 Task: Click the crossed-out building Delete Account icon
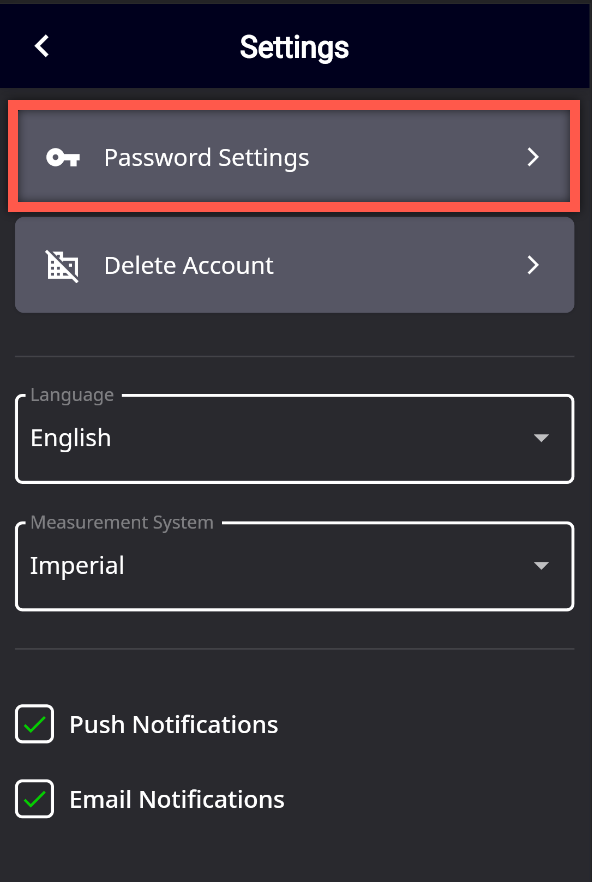point(62,266)
